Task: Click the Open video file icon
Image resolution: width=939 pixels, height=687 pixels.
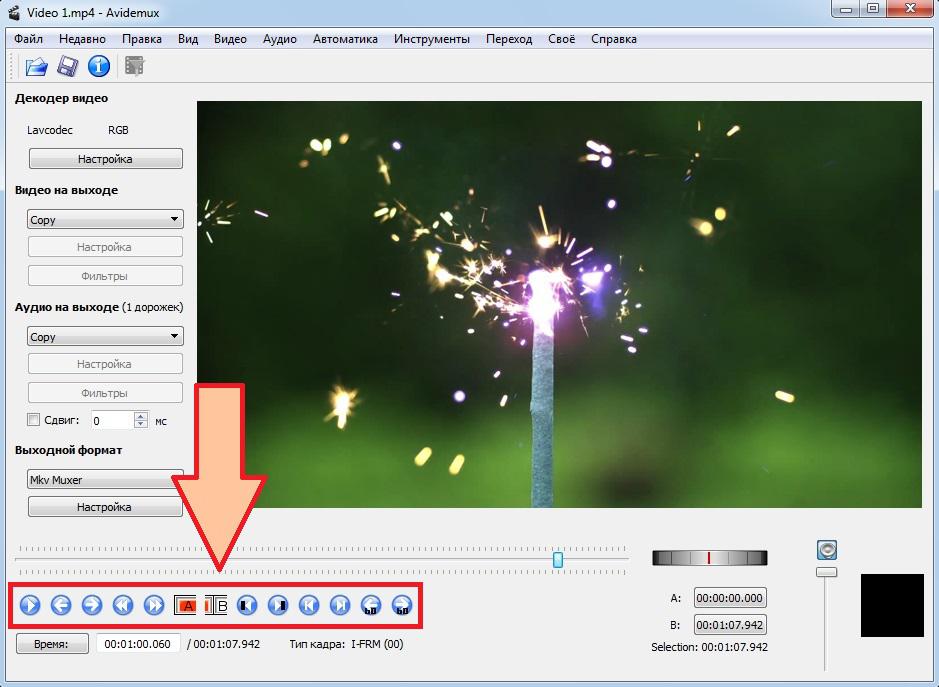Action: [x=37, y=67]
